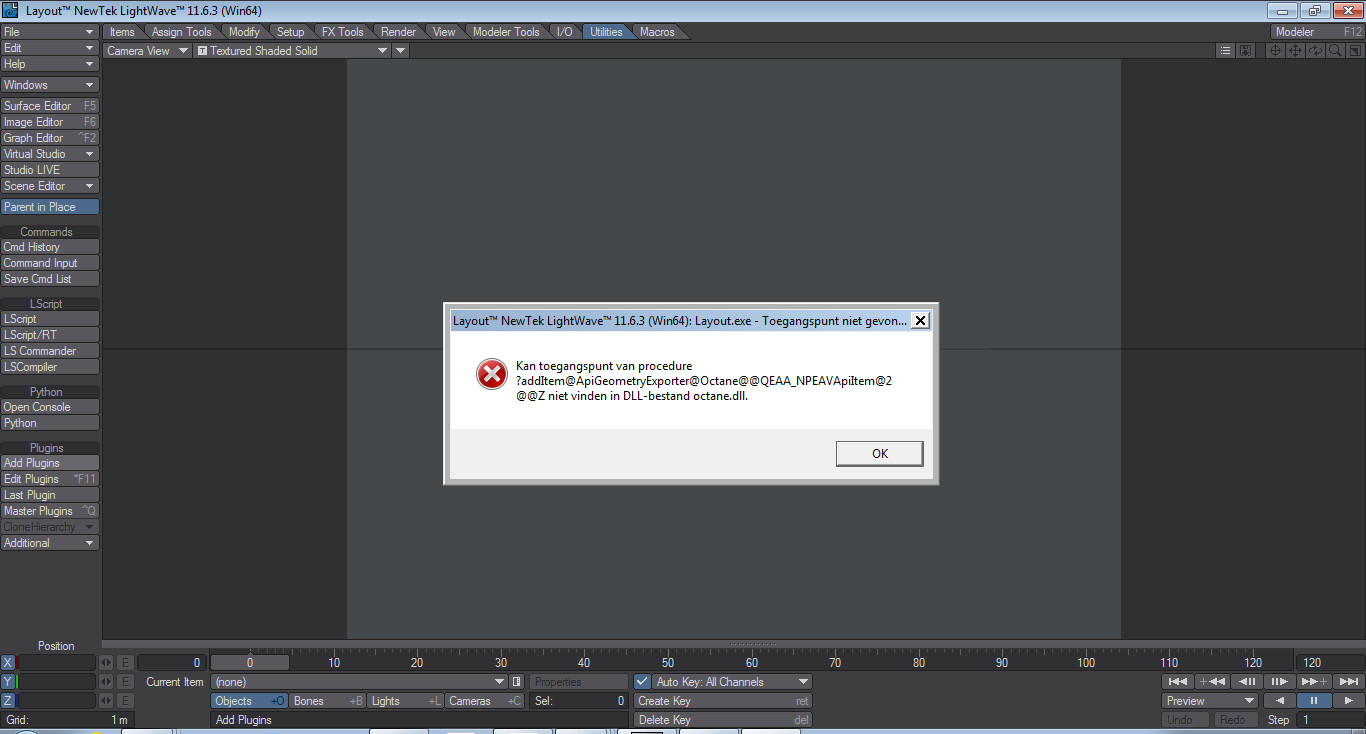This screenshot has height=734, width=1366.
Task: Open the Auto Key All Channels dropdown
Action: tap(732, 682)
